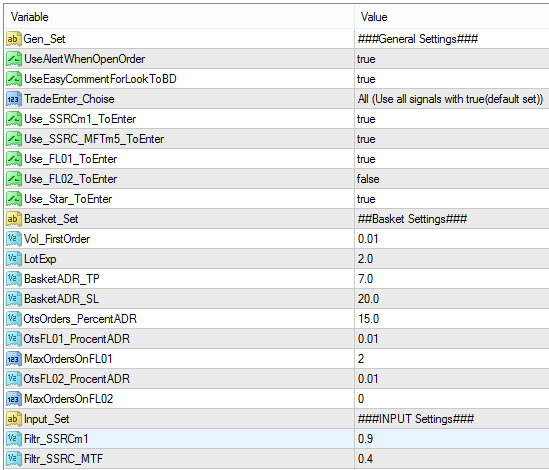The height and width of the screenshot is (470, 549).
Task: Click the double icon beside LotExp
Action: point(14,259)
